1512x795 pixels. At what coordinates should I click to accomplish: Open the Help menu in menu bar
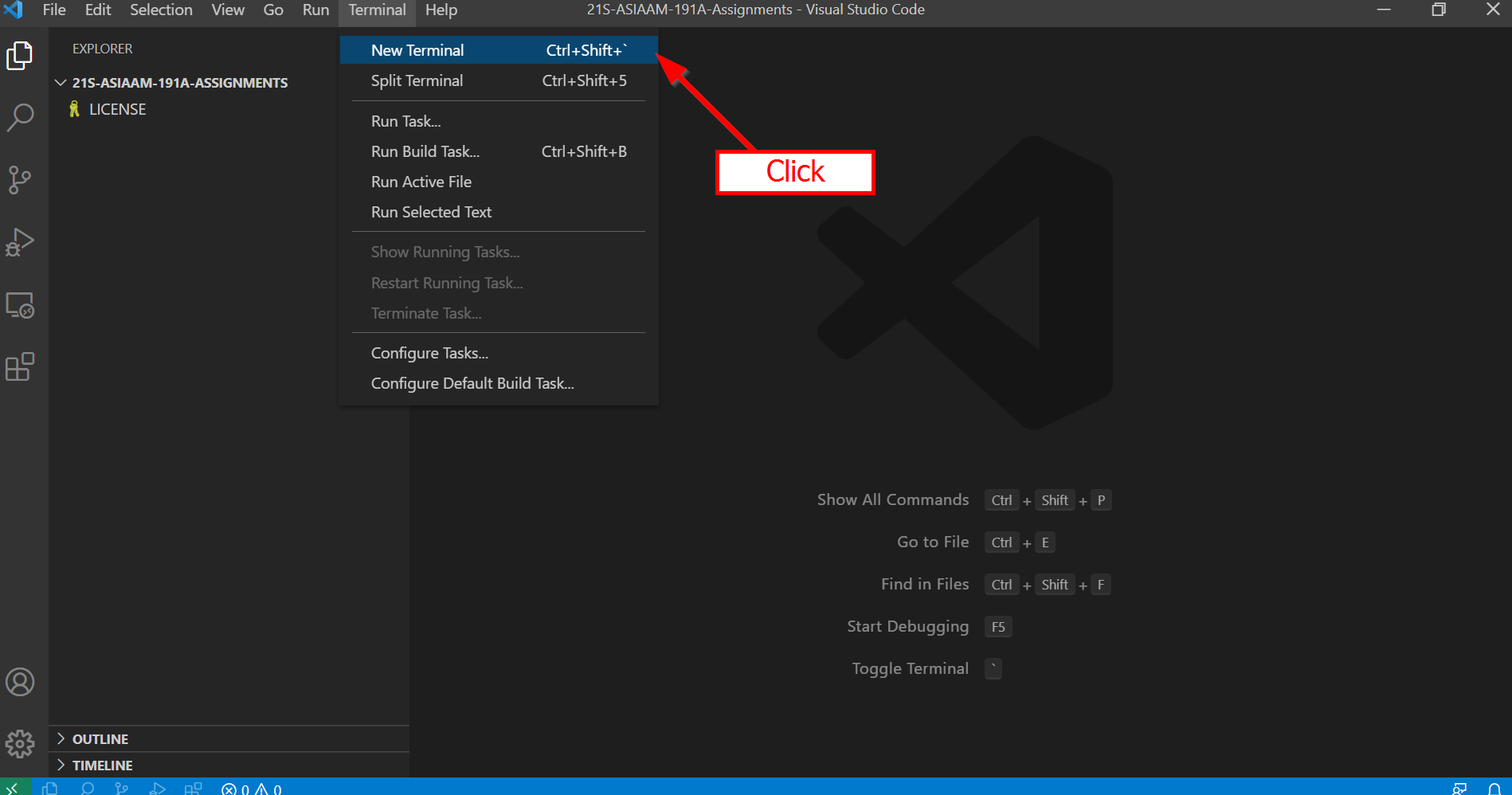click(441, 10)
